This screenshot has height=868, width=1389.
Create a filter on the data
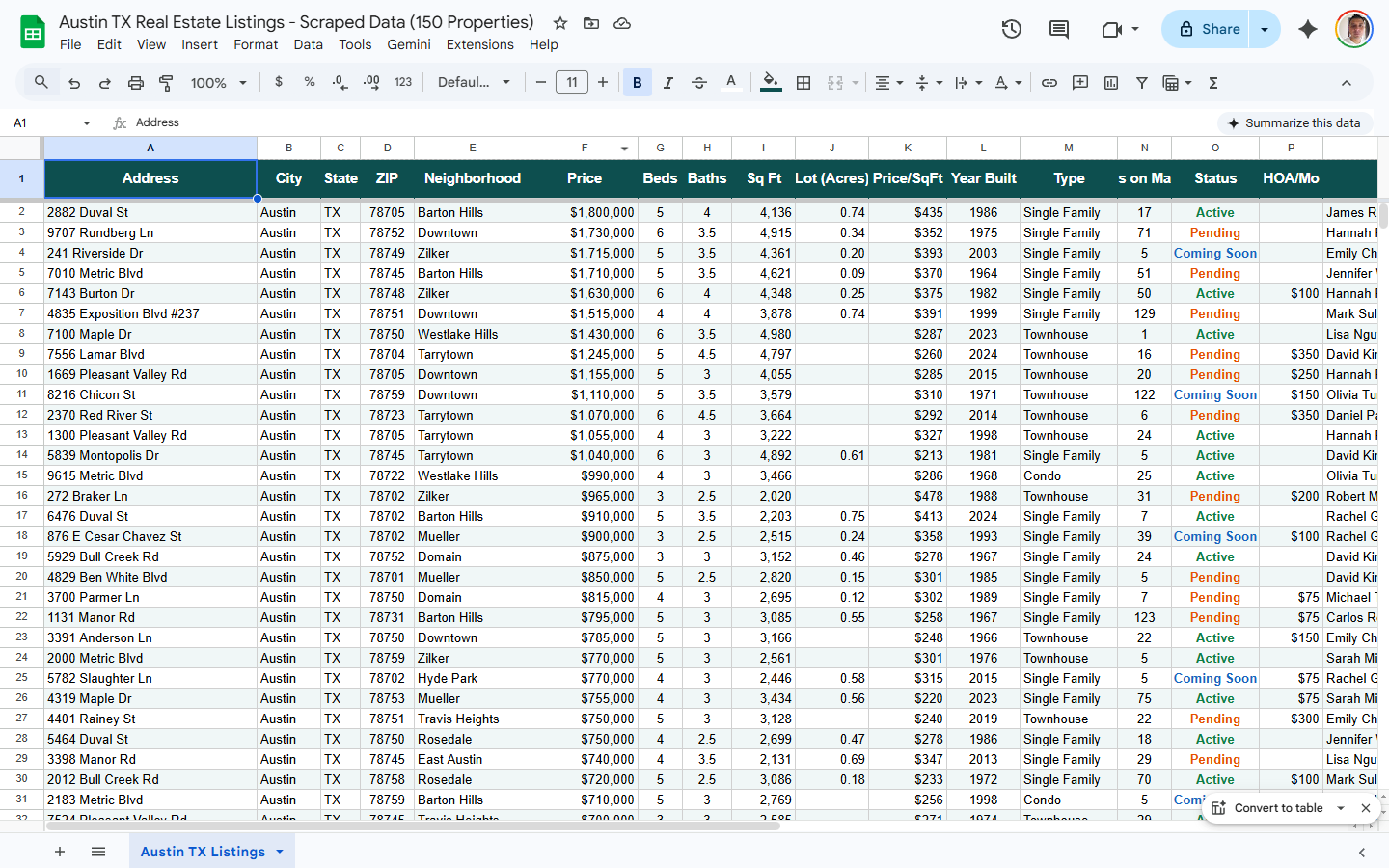[1141, 82]
